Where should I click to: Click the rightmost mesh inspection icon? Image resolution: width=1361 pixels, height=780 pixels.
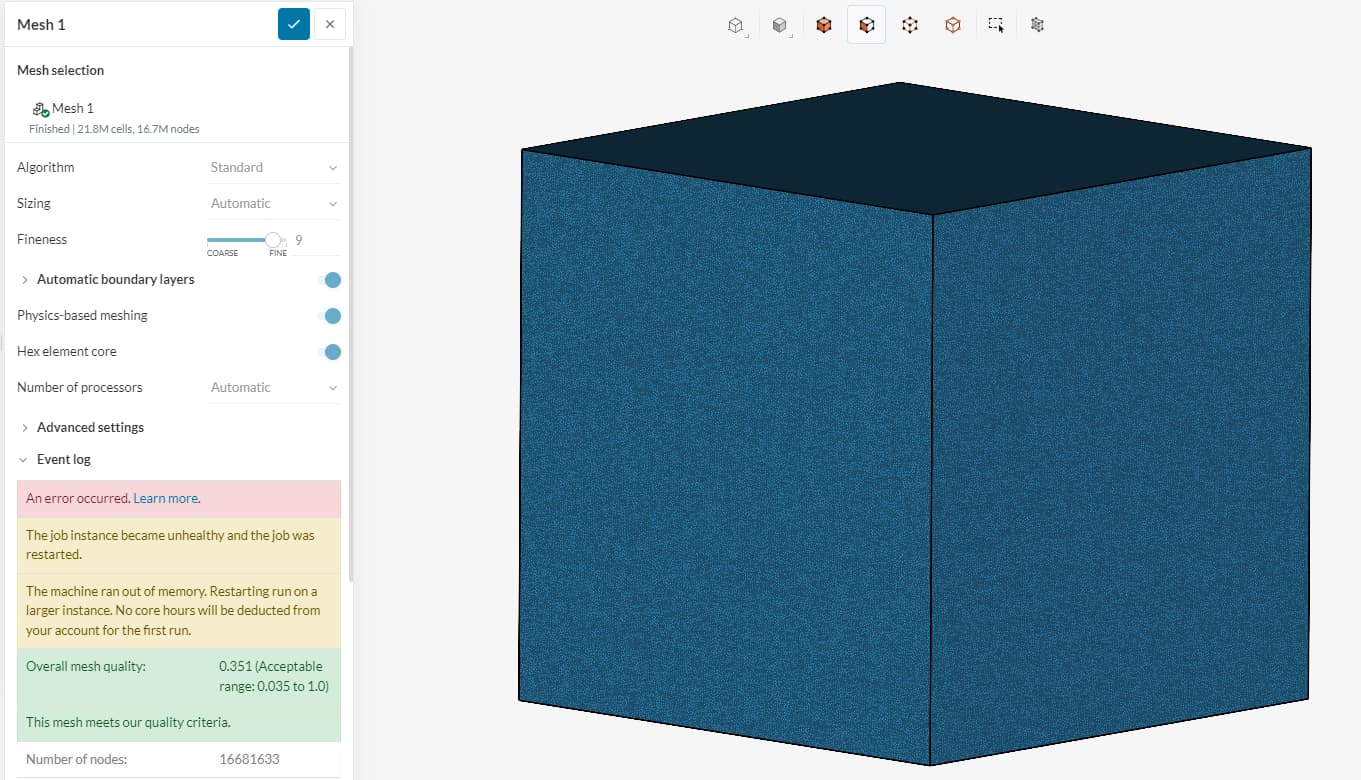1037,24
